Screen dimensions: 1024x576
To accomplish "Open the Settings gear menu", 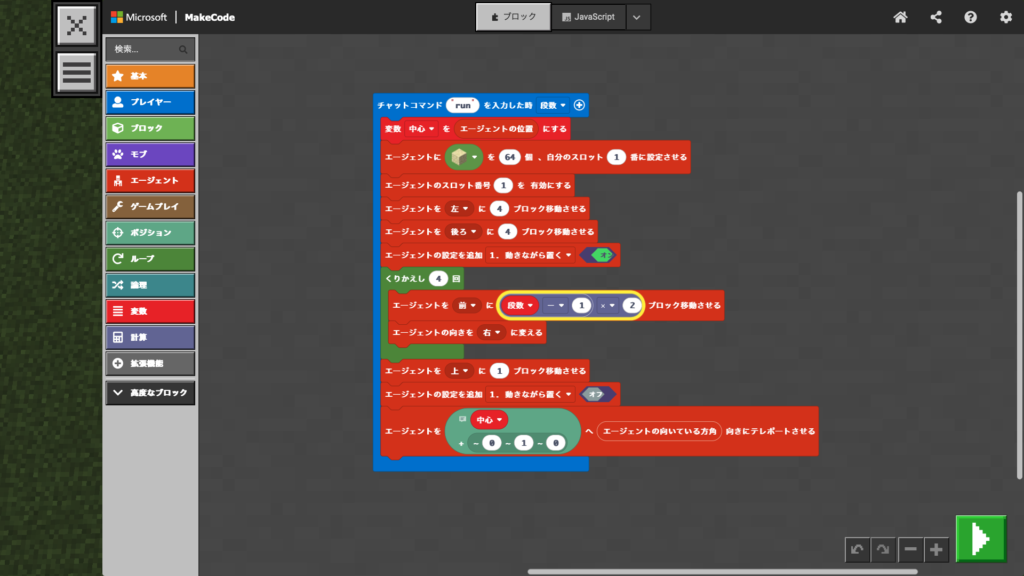I will 1005,17.
